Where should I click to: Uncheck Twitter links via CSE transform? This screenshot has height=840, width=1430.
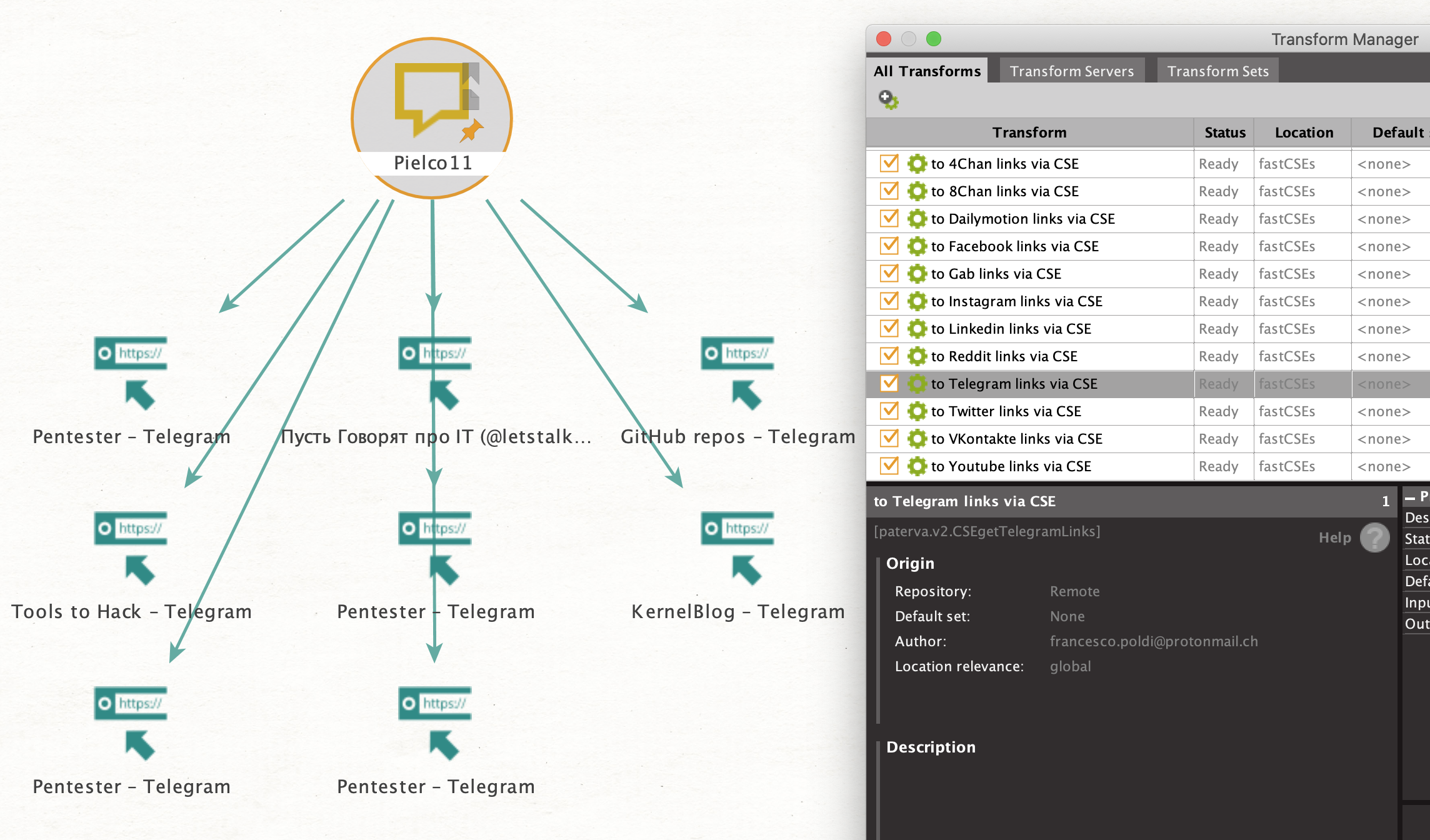click(889, 411)
